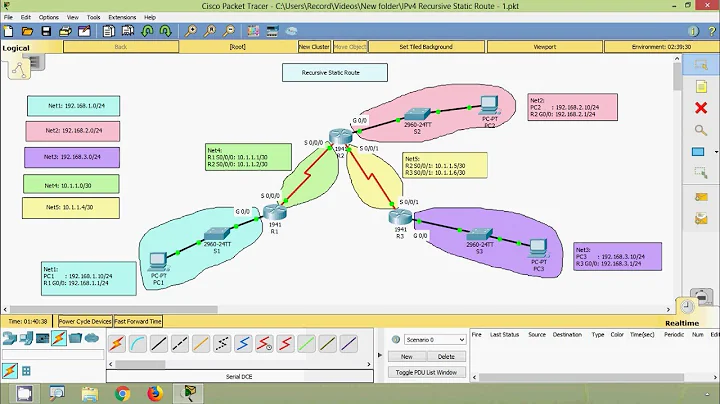The height and width of the screenshot is (404, 720).
Task: Click Toggle PDU List Window
Action: pyautogui.click(x=427, y=372)
